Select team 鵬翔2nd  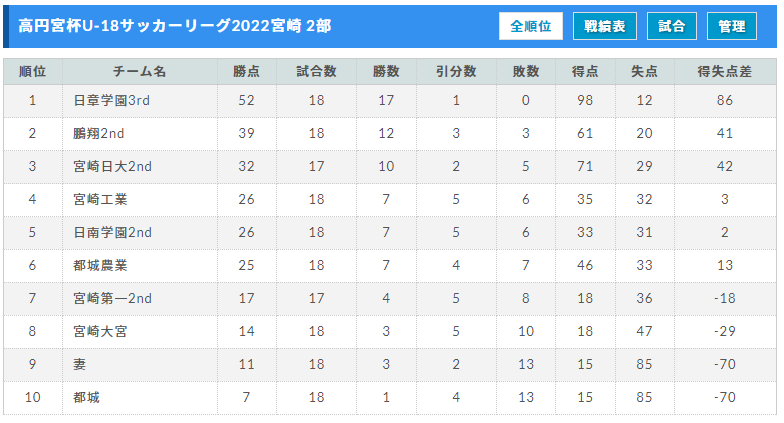pos(98,134)
